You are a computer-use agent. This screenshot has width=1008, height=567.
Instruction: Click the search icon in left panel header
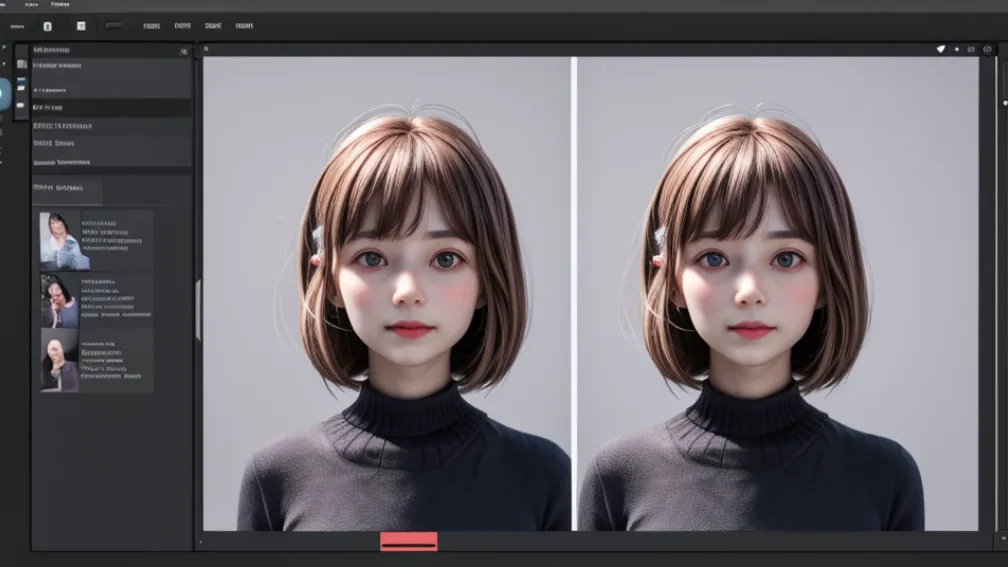coord(183,50)
